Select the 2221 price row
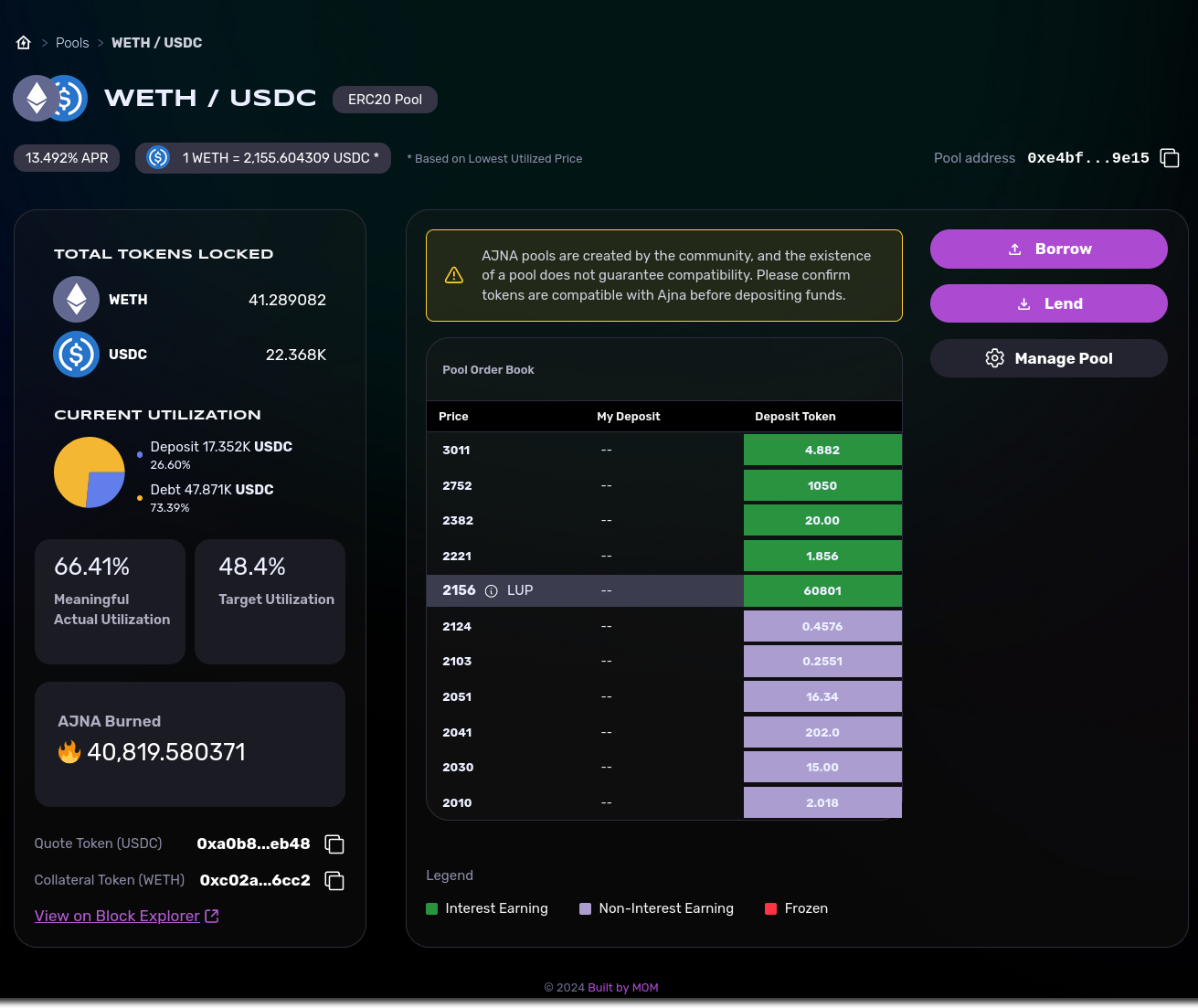Viewport: 1198px width, 1008px height. (x=664, y=557)
